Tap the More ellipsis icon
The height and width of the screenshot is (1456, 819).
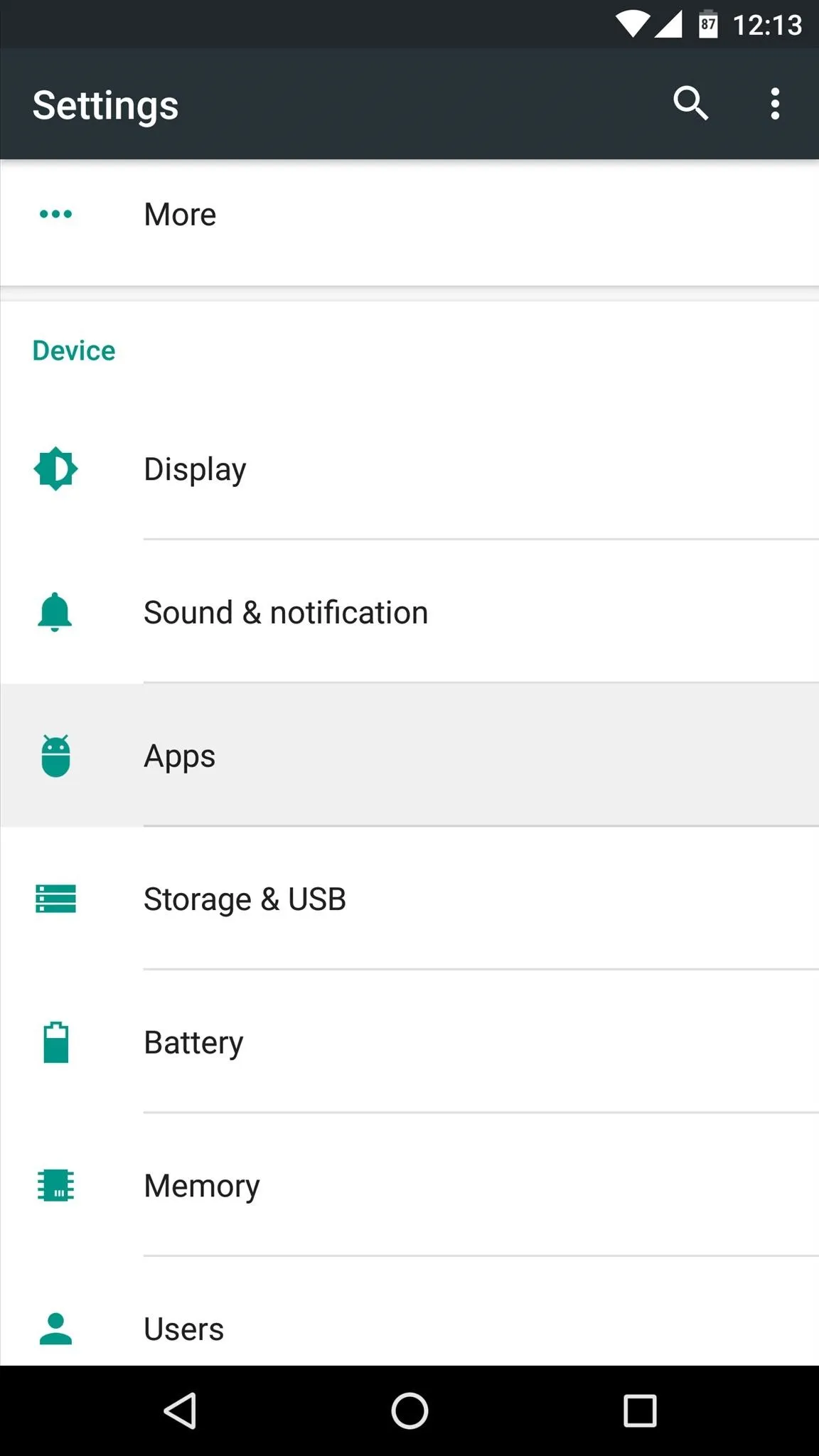coord(55,214)
